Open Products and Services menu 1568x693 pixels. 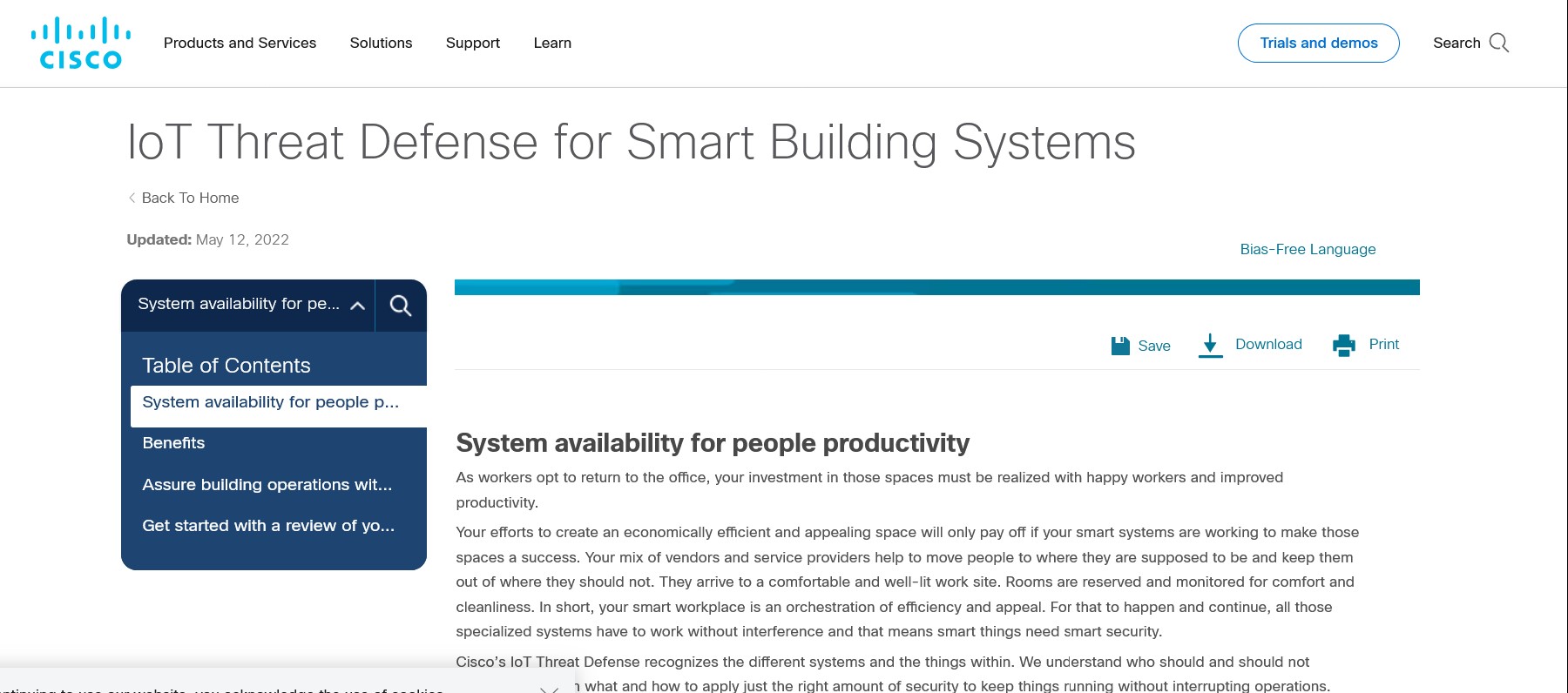point(240,43)
